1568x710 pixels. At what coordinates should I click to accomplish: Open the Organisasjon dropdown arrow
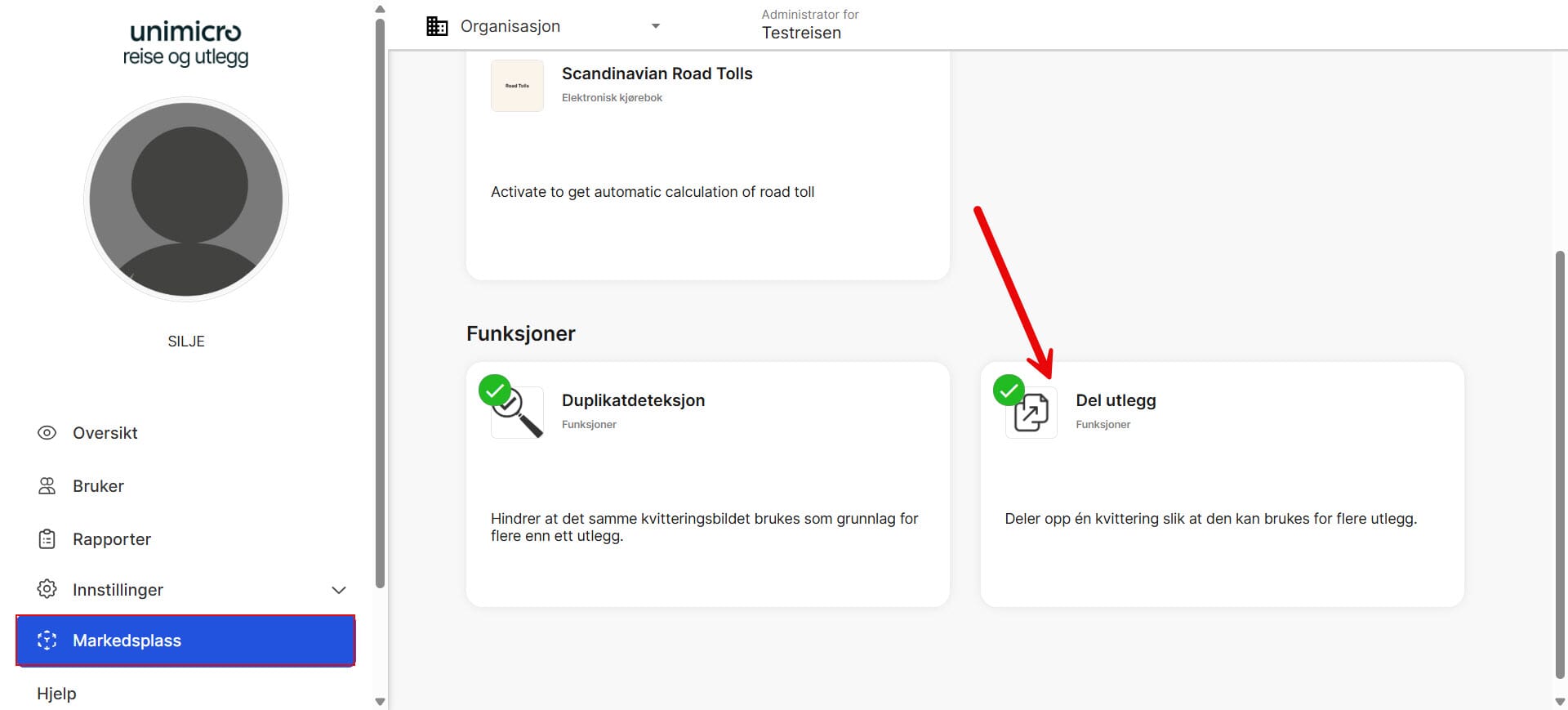[x=655, y=26]
